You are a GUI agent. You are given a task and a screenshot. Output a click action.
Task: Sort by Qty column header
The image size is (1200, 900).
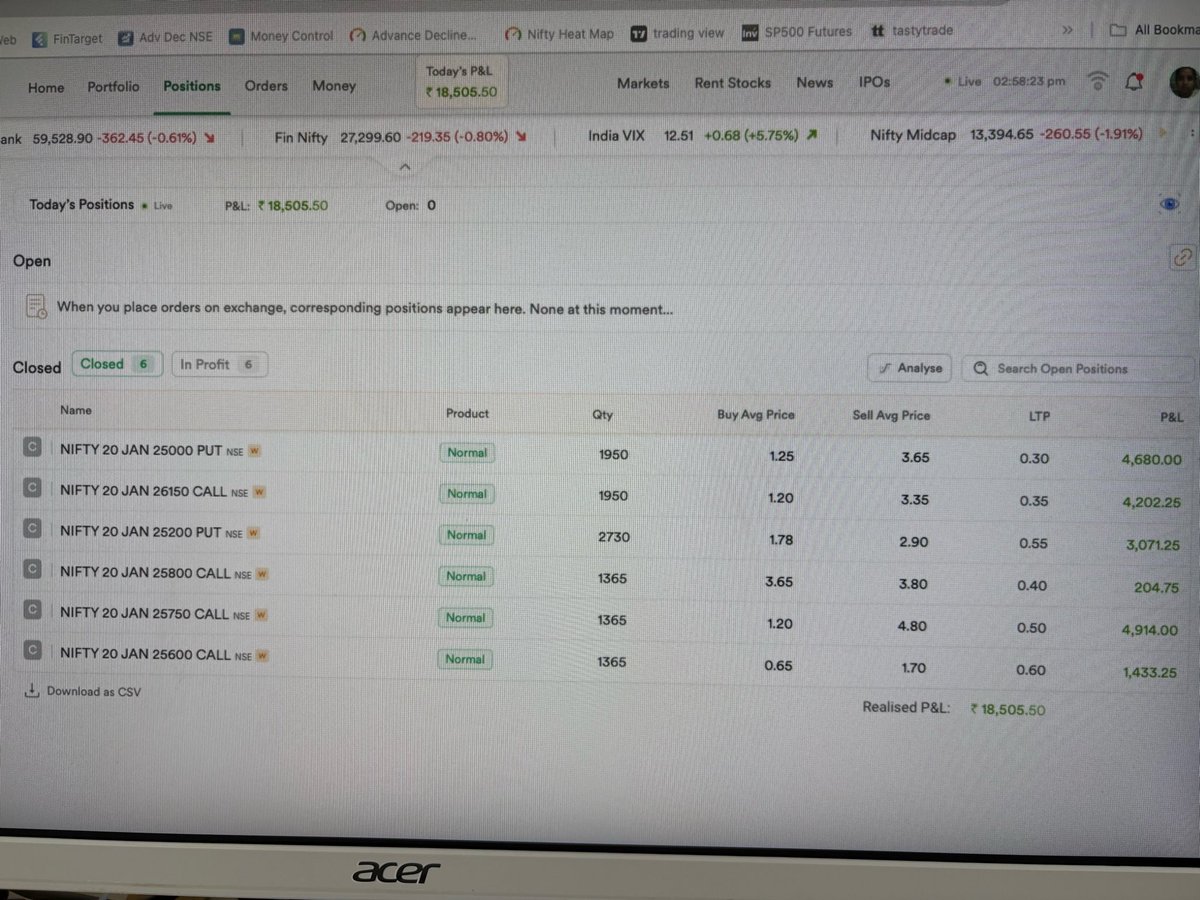(x=602, y=414)
